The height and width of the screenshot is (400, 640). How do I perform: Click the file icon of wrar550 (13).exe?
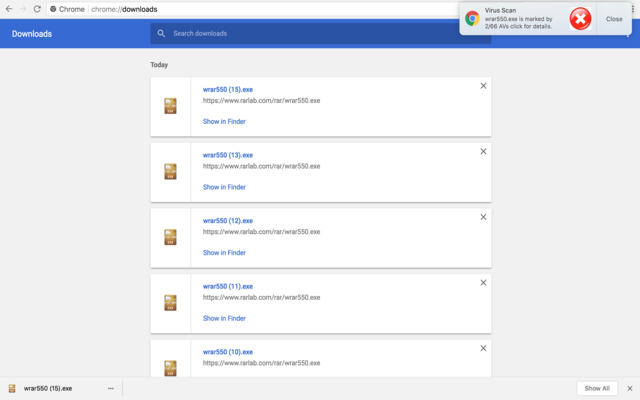coord(170,171)
